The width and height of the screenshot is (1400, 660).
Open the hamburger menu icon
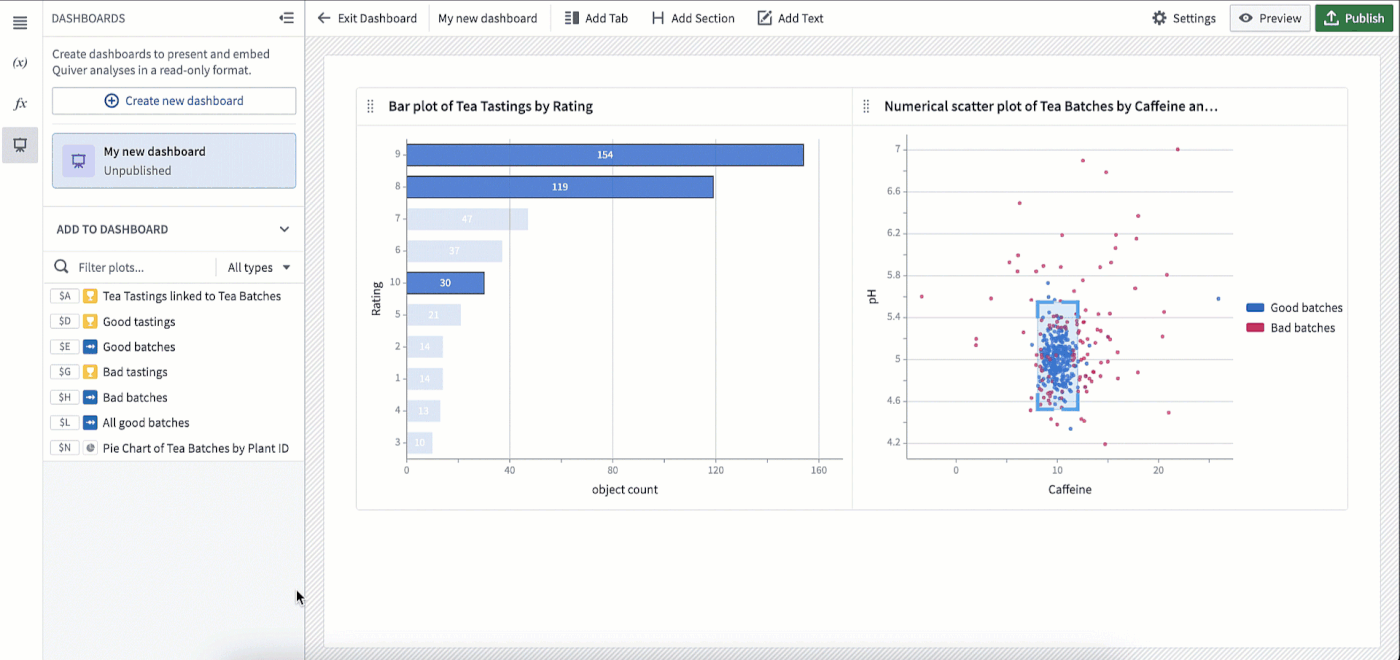20,22
